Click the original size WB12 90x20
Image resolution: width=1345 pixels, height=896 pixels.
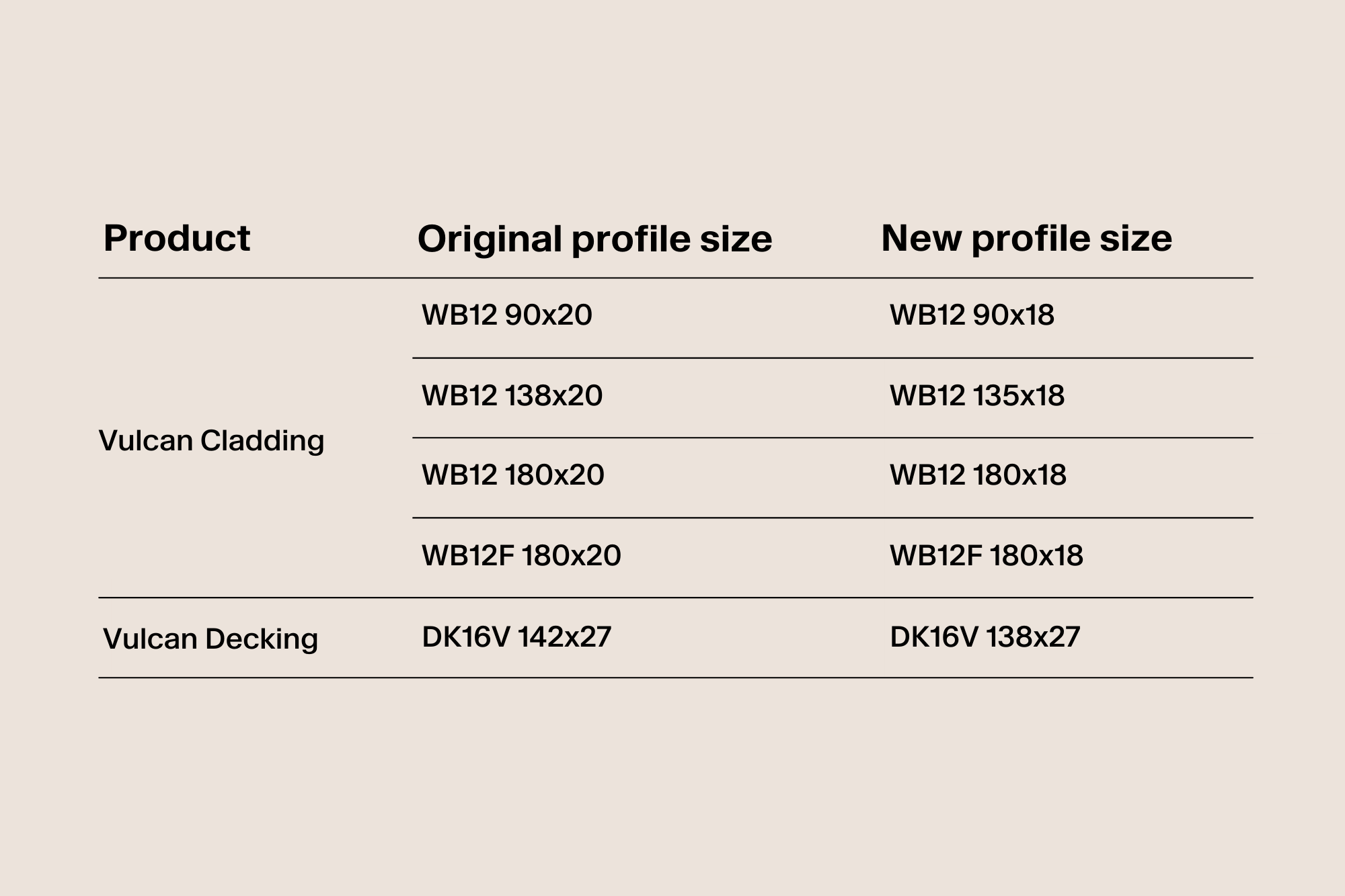(506, 315)
